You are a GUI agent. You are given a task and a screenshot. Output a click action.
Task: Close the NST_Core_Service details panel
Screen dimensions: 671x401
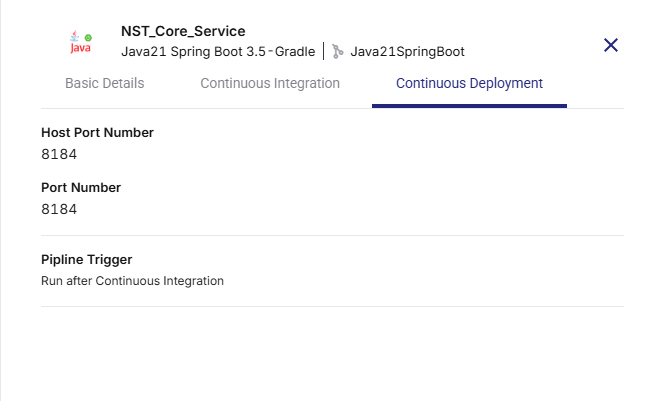(x=611, y=45)
